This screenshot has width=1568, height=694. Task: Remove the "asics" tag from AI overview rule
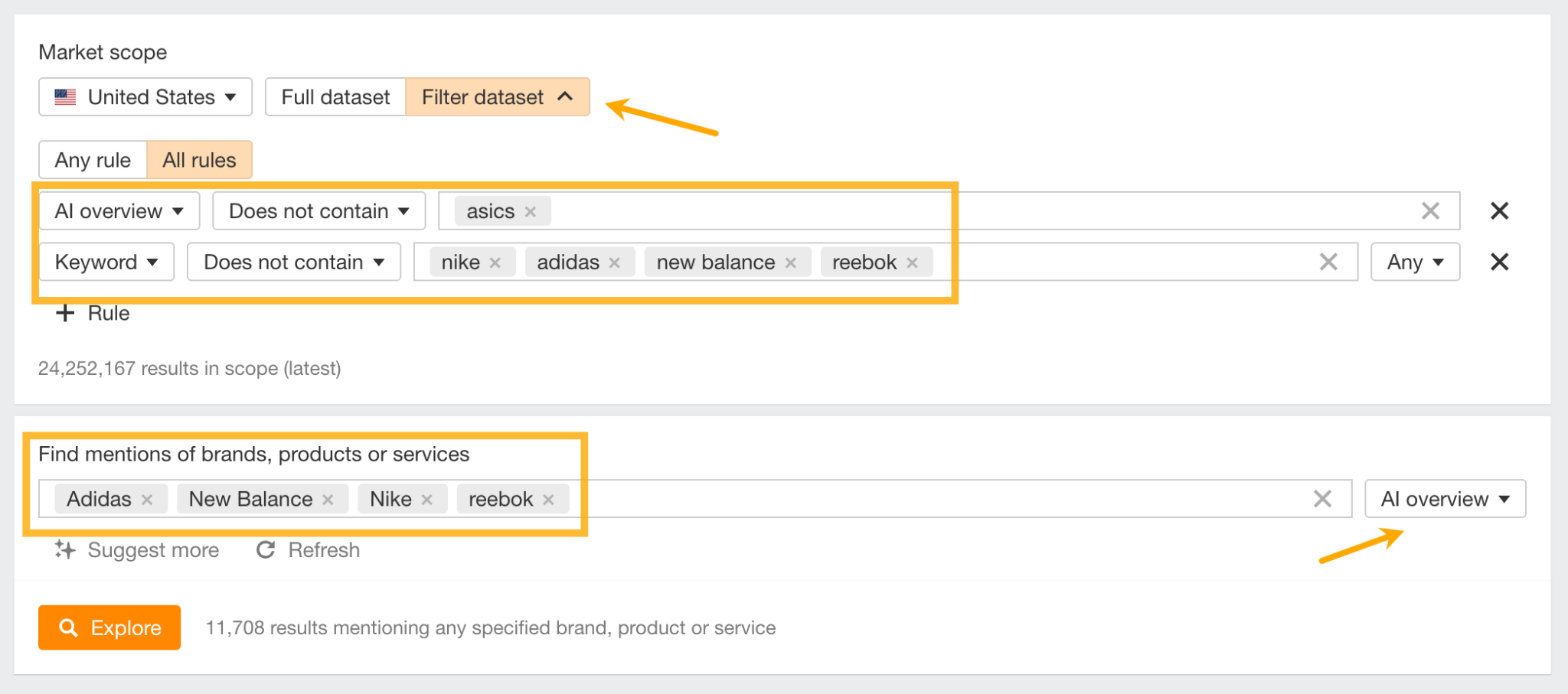click(530, 211)
